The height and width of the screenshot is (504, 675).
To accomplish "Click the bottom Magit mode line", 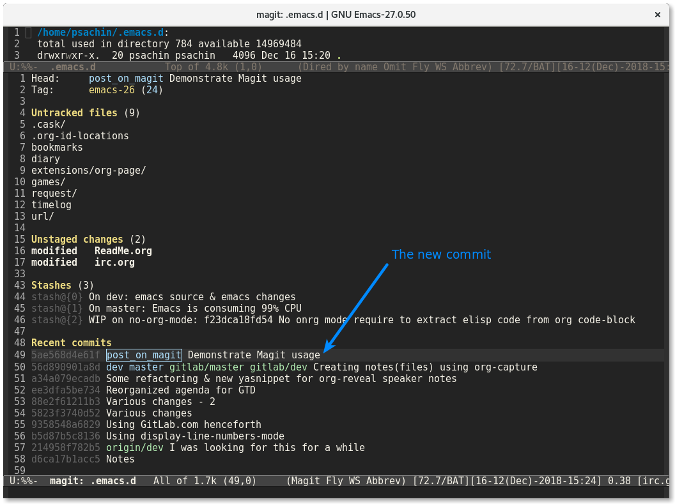I will [x=337, y=481].
